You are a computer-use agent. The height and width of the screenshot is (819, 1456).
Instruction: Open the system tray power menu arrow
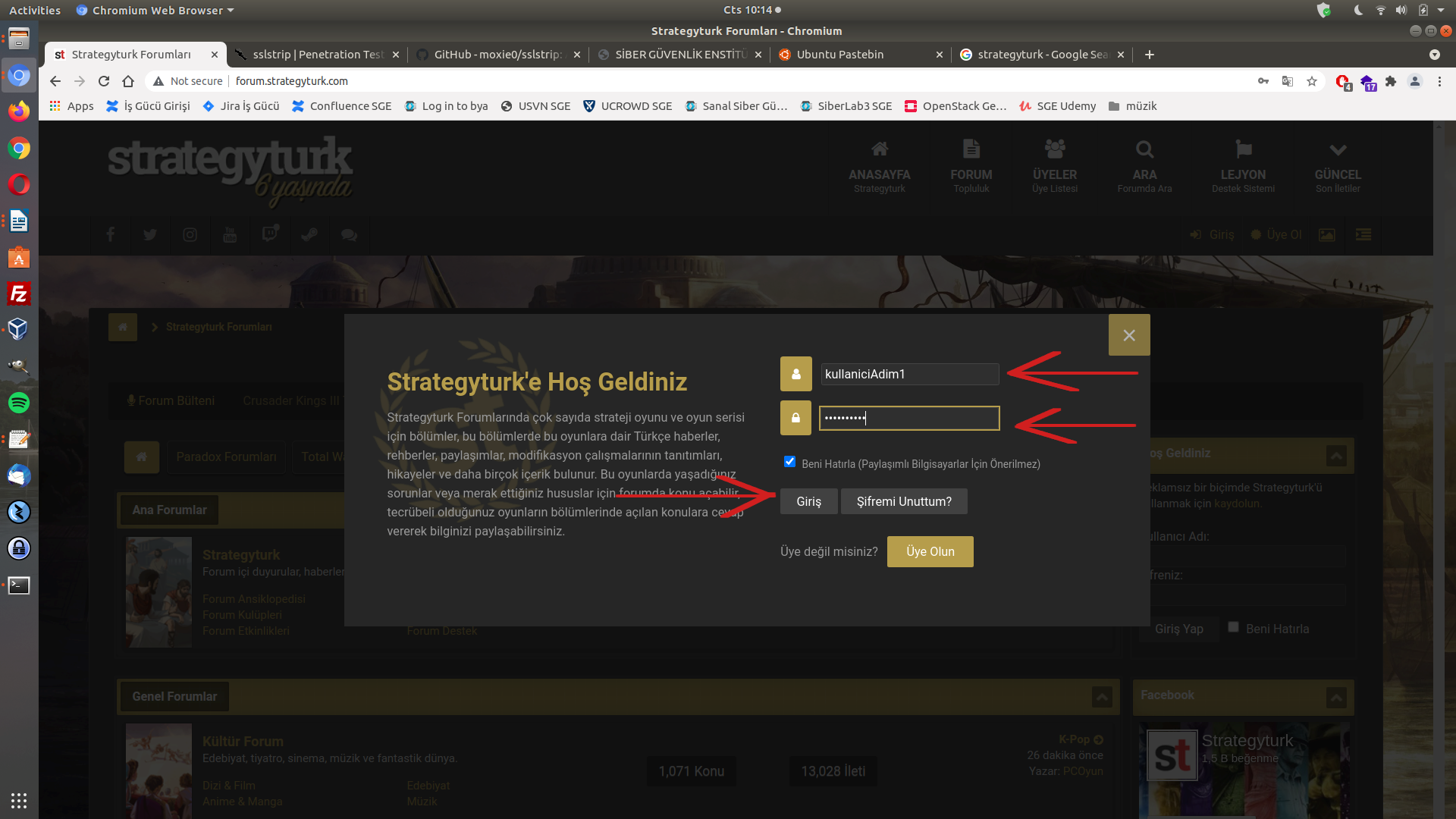(1442, 10)
